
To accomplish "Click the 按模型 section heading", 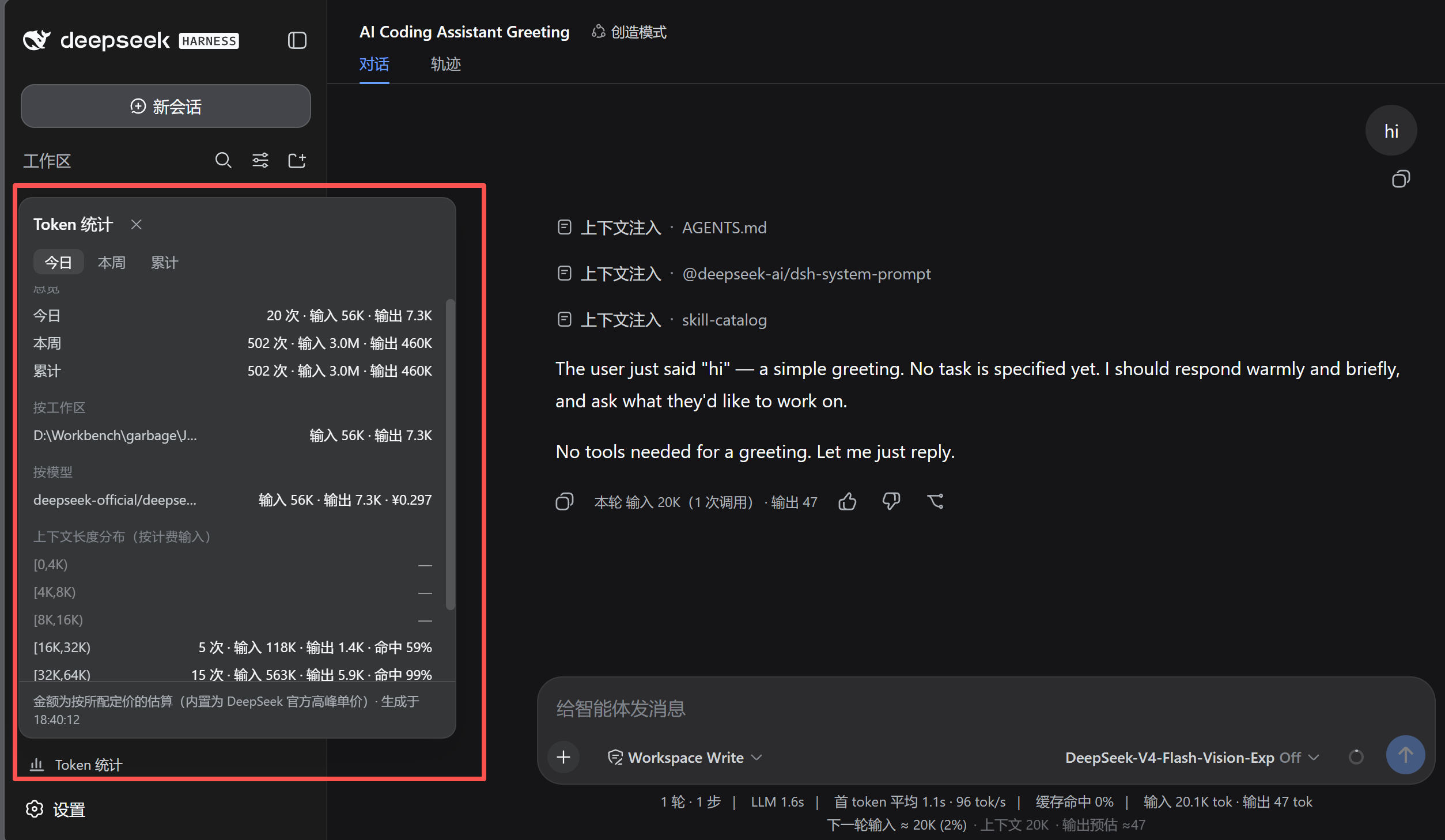I will pos(53,472).
